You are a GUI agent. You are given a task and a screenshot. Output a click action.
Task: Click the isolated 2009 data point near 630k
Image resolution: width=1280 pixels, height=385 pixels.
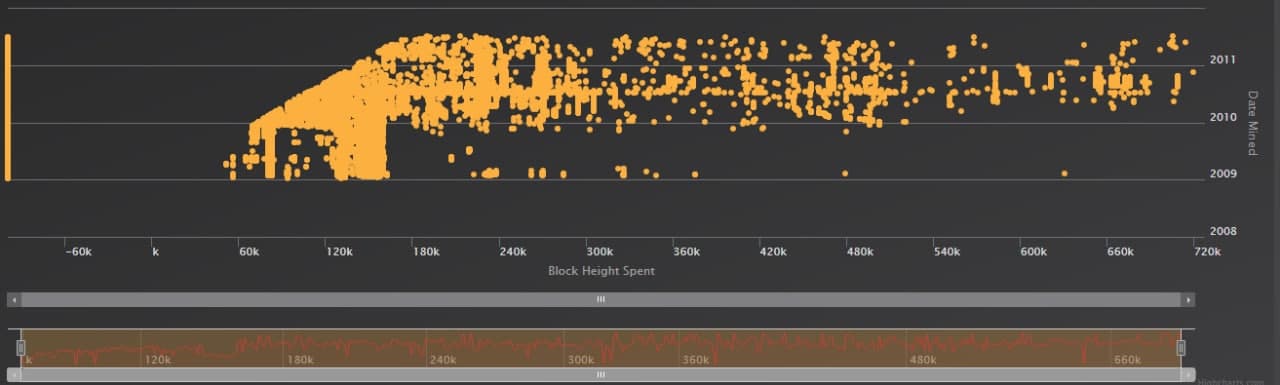tap(1064, 173)
